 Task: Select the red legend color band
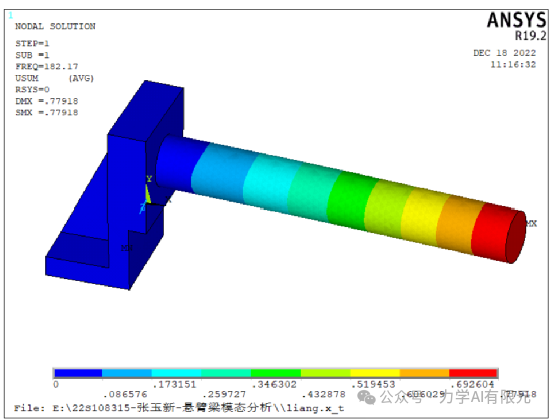tap(473, 373)
